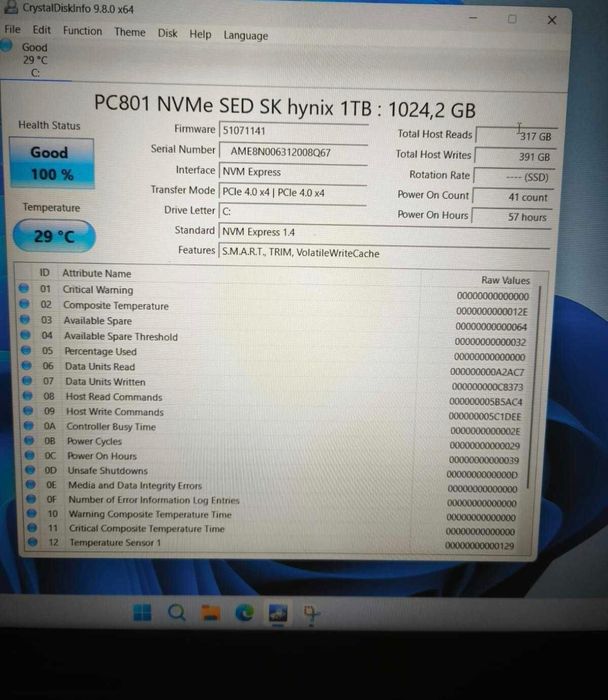Image resolution: width=608 pixels, height=700 pixels.
Task: Launch Microsoft Edge from the taskbar
Action: pos(244,613)
